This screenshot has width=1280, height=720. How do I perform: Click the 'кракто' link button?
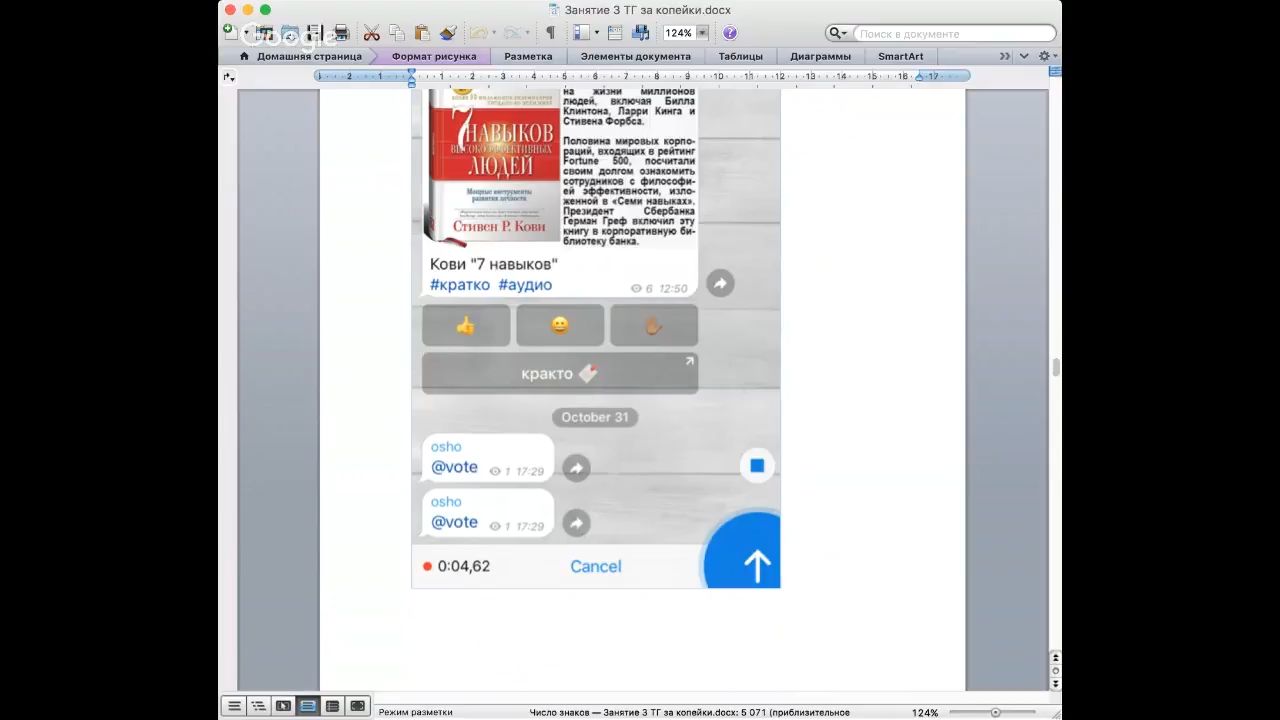[560, 373]
